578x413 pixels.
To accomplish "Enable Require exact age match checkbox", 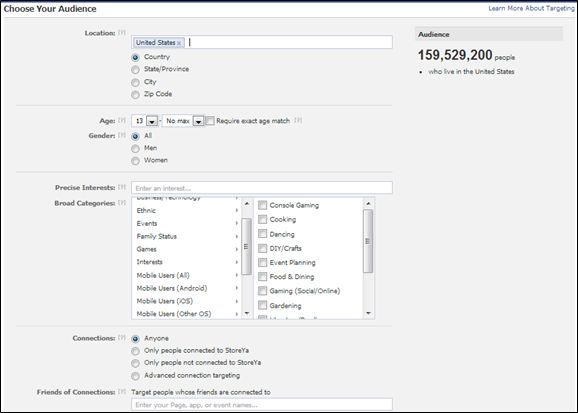I will [210, 121].
